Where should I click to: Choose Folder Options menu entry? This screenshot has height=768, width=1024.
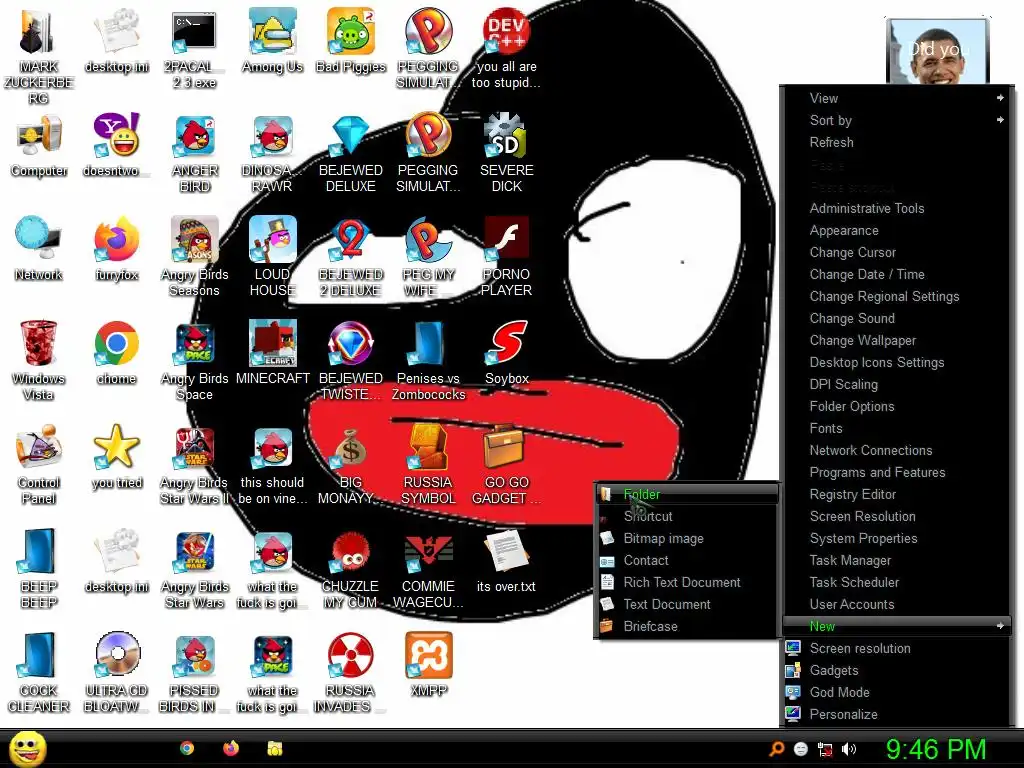click(x=897, y=406)
